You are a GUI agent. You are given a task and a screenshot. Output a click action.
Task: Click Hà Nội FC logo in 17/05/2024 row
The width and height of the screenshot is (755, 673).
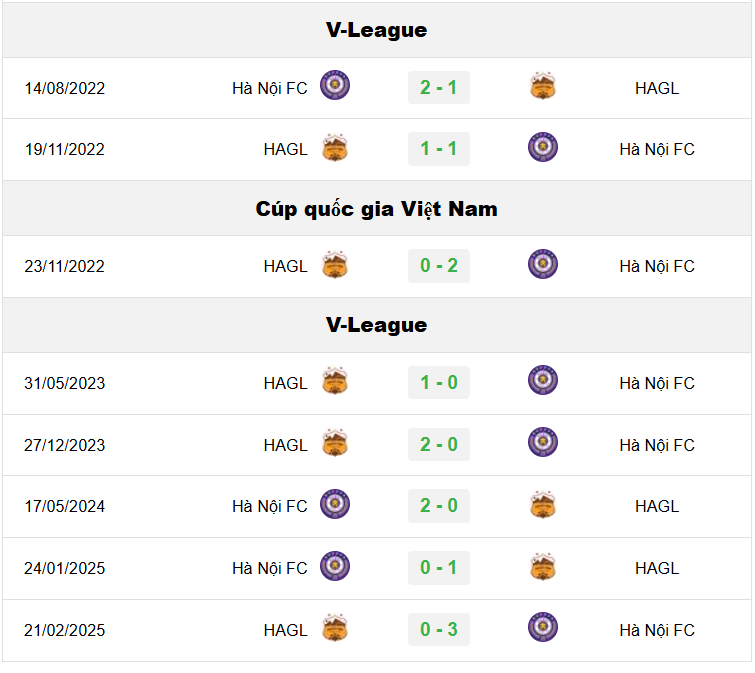click(x=335, y=504)
